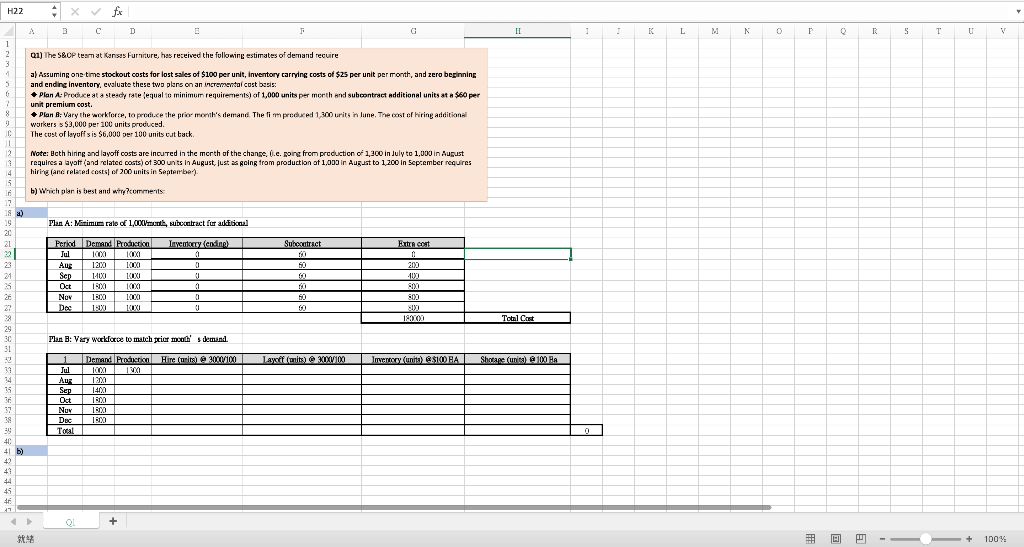This screenshot has height=547, width=1024.
Task: Select the 'Inventorry (ending)' header cell
Action: 197,243
